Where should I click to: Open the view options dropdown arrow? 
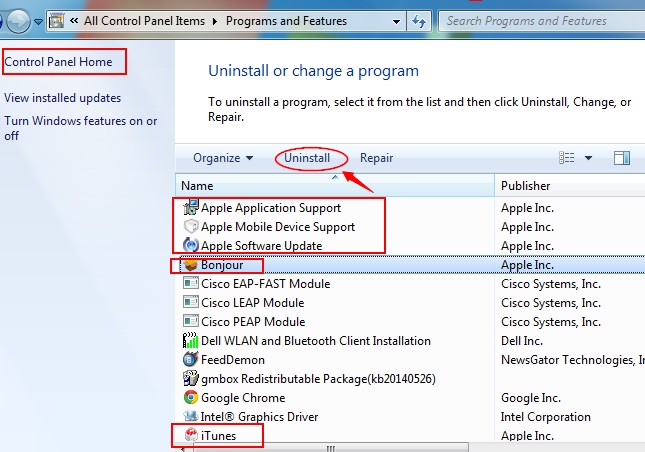click(588, 158)
